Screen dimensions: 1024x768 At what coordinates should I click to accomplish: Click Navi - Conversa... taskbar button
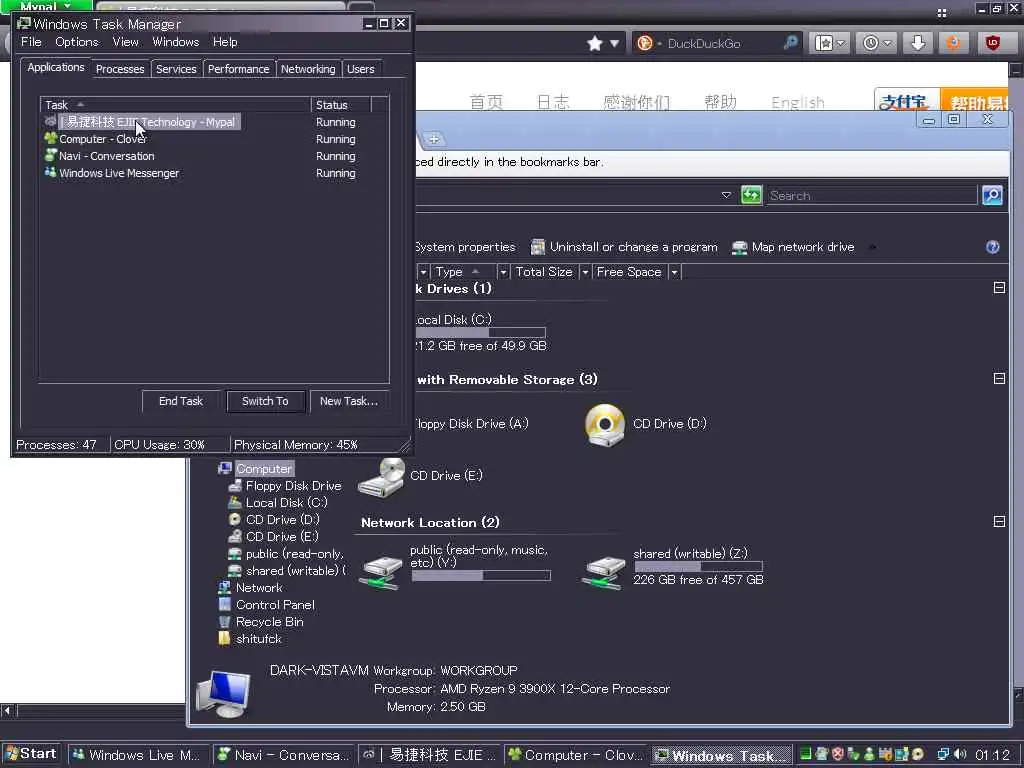(283, 755)
